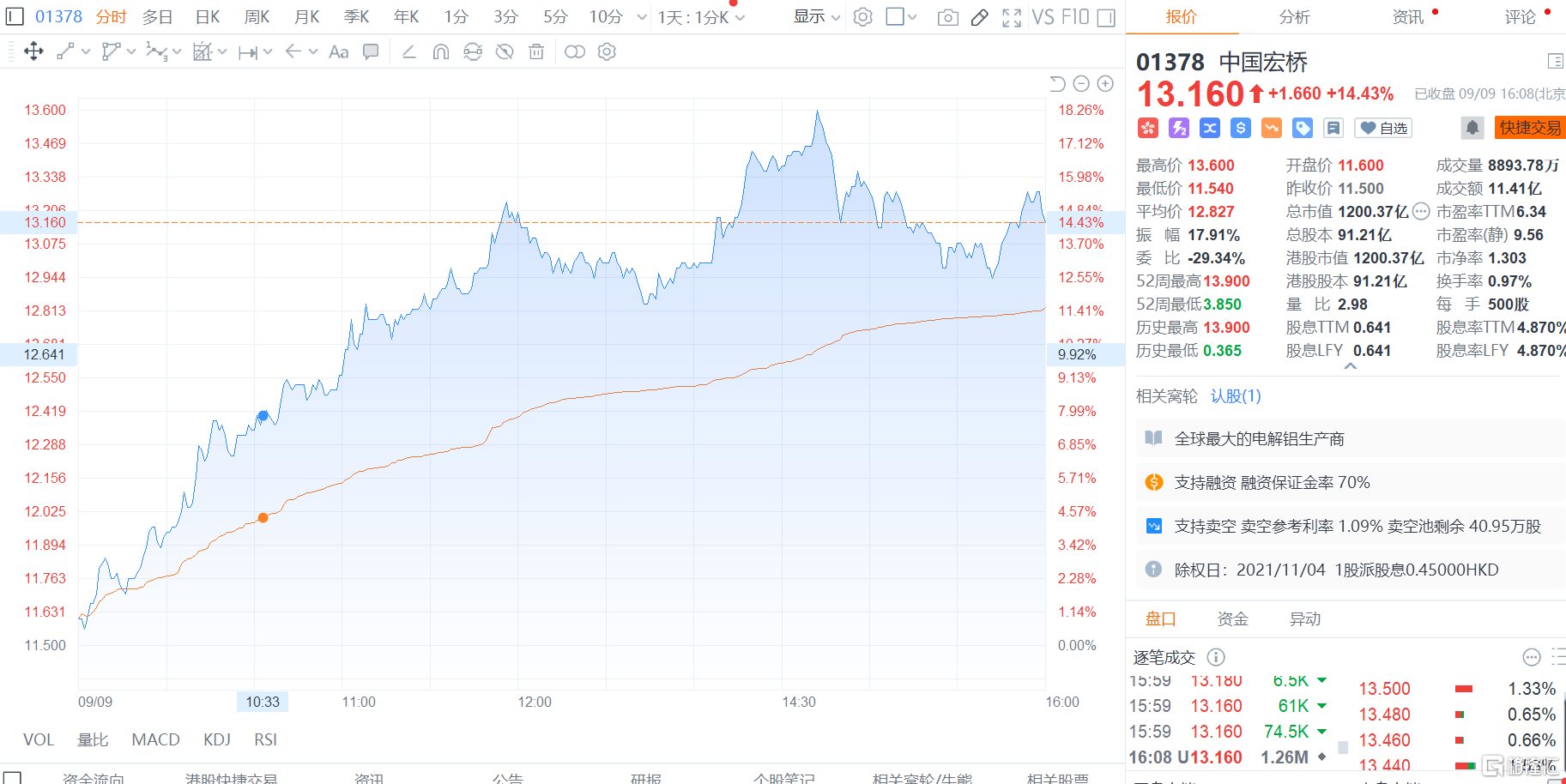This screenshot has width=1566, height=784.
Task: Click the blue marker dot on price line
Action: point(263,415)
